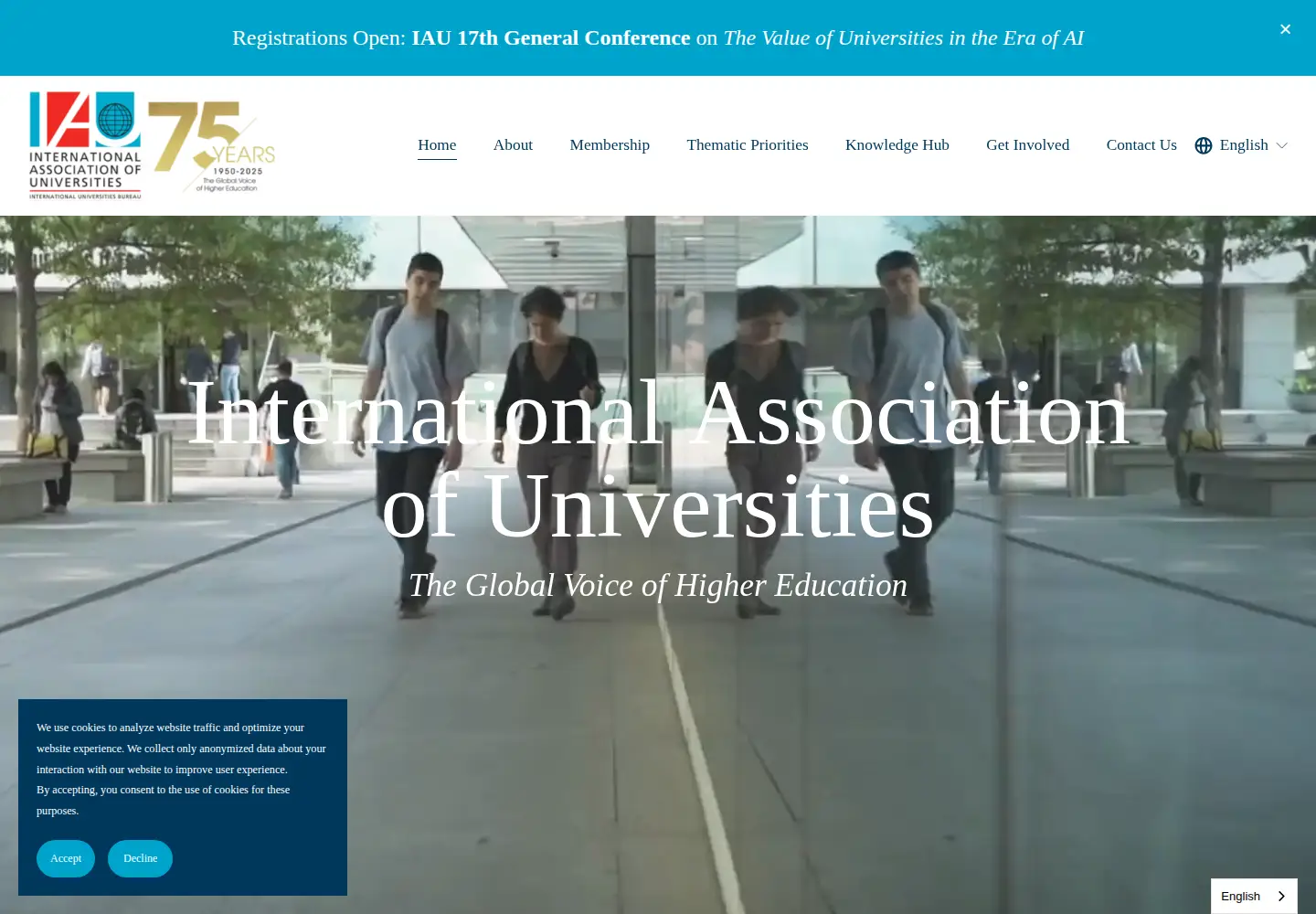Open the About menu
1316x914 pixels.
click(x=513, y=144)
